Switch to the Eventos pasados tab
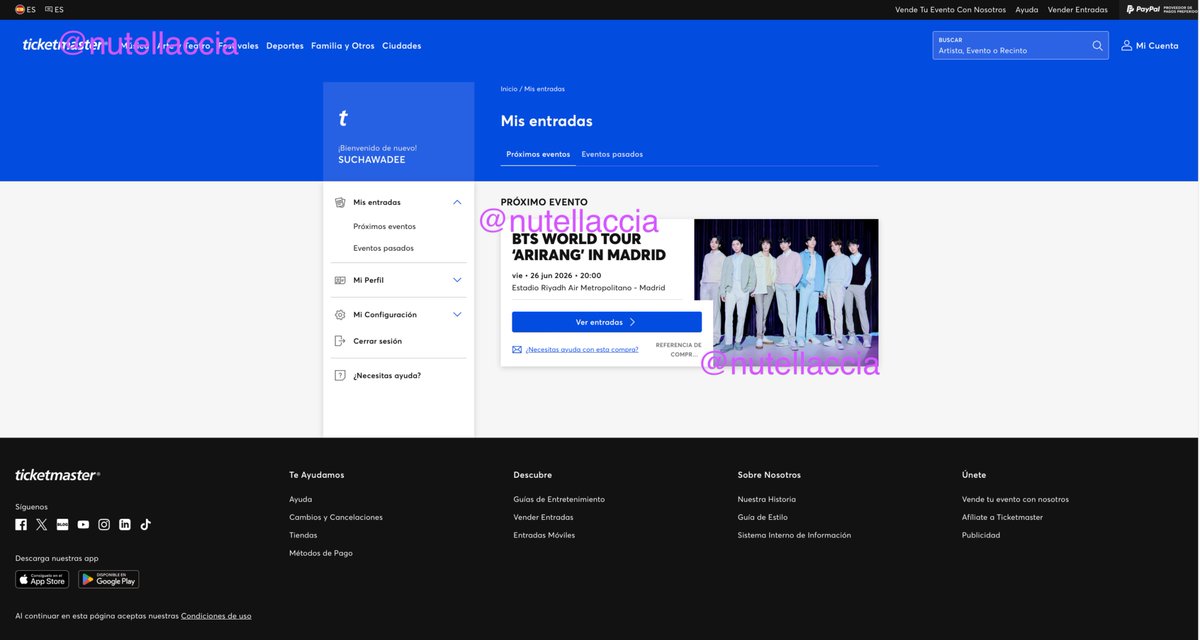The image size is (1200, 640). point(612,154)
